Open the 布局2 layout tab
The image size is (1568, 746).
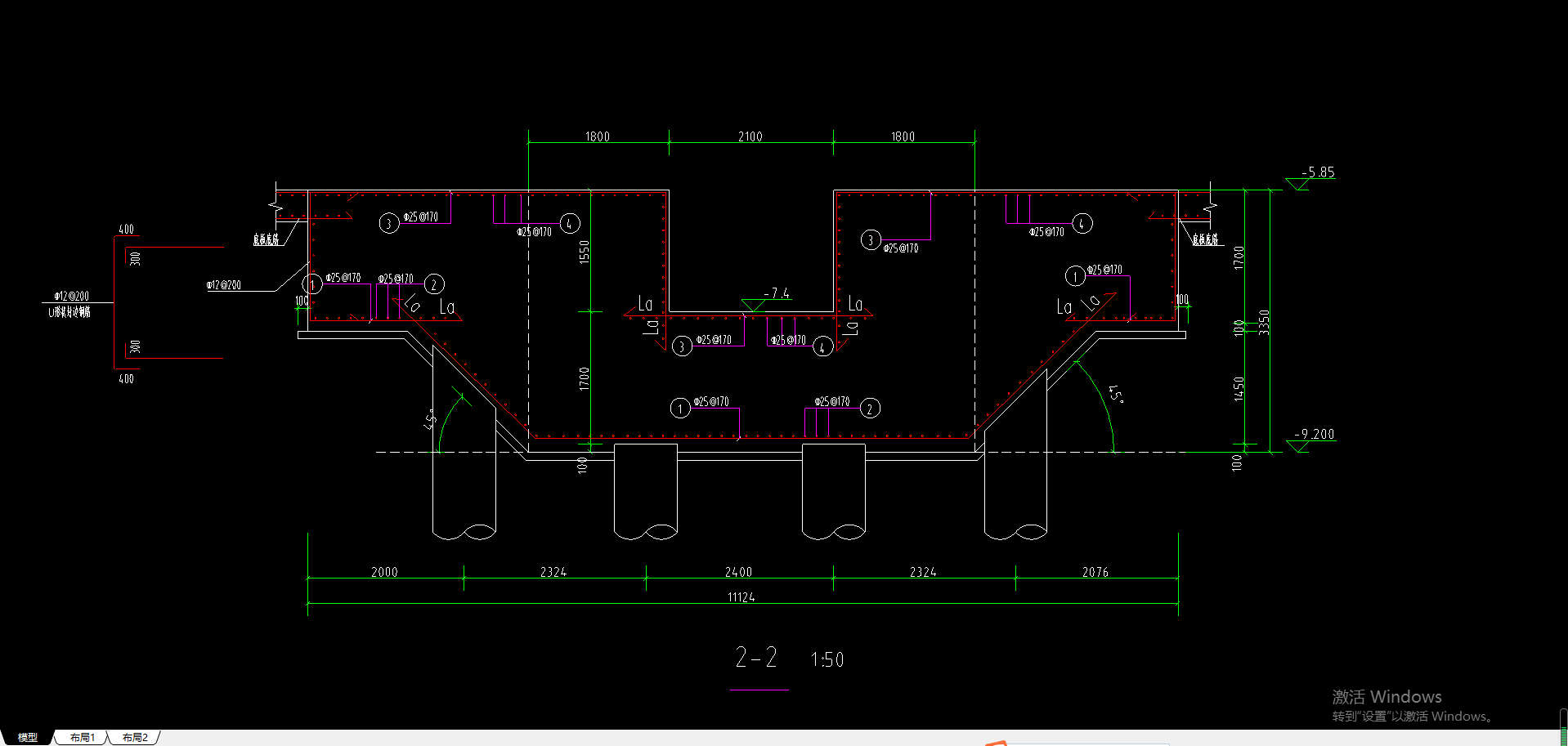pyautogui.click(x=135, y=737)
